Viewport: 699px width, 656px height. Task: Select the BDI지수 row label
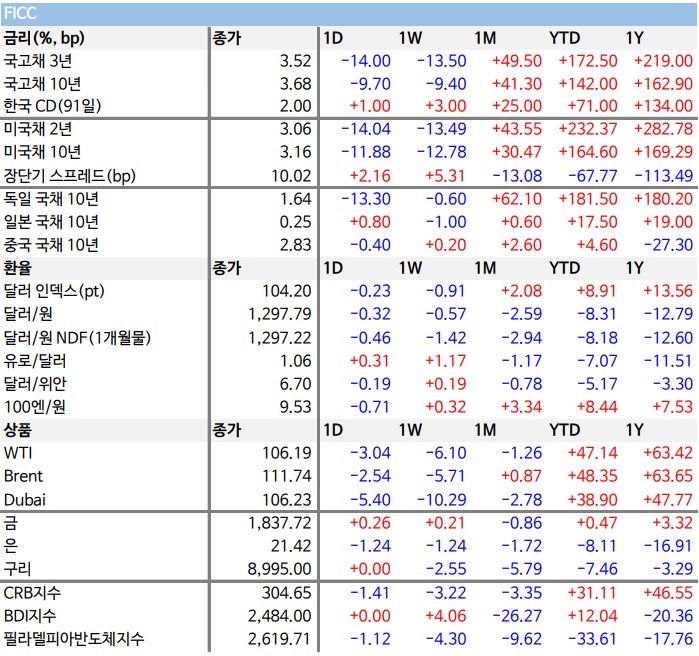click(x=29, y=616)
